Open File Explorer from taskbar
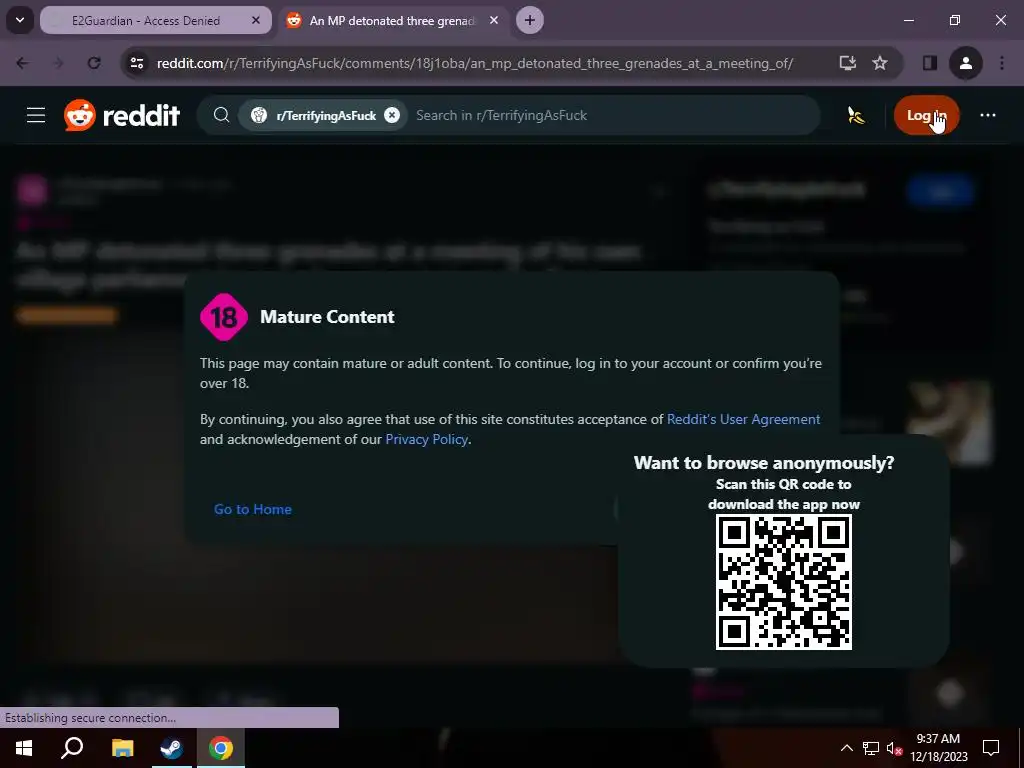 [122, 748]
